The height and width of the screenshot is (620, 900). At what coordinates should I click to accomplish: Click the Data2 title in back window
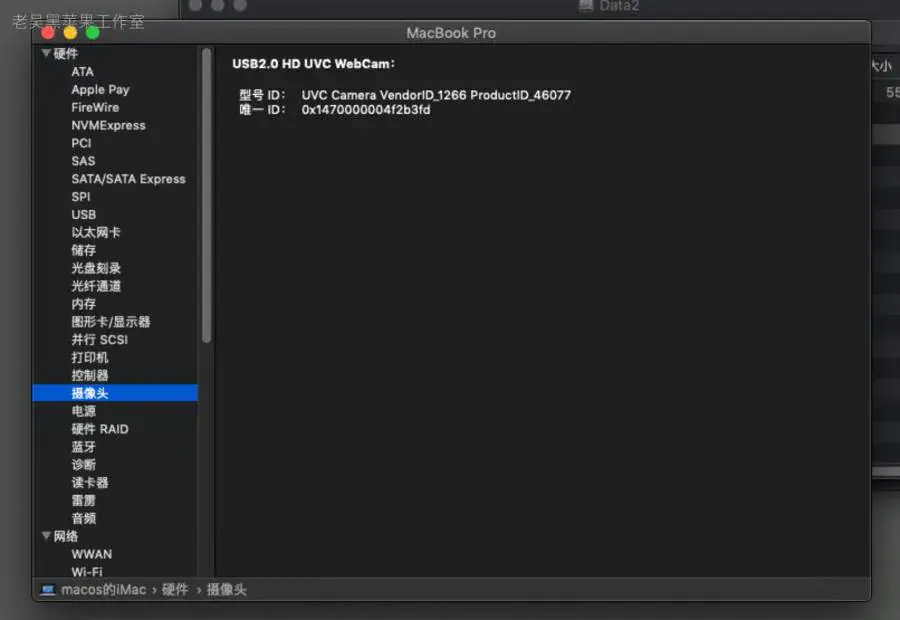619,6
